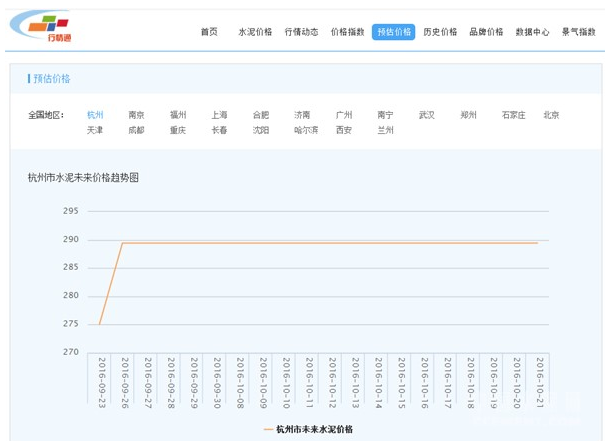Viewport: 608px width, 441px height.
Task: Click x-axis date 2016-10-21
Action: click(x=540, y=383)
